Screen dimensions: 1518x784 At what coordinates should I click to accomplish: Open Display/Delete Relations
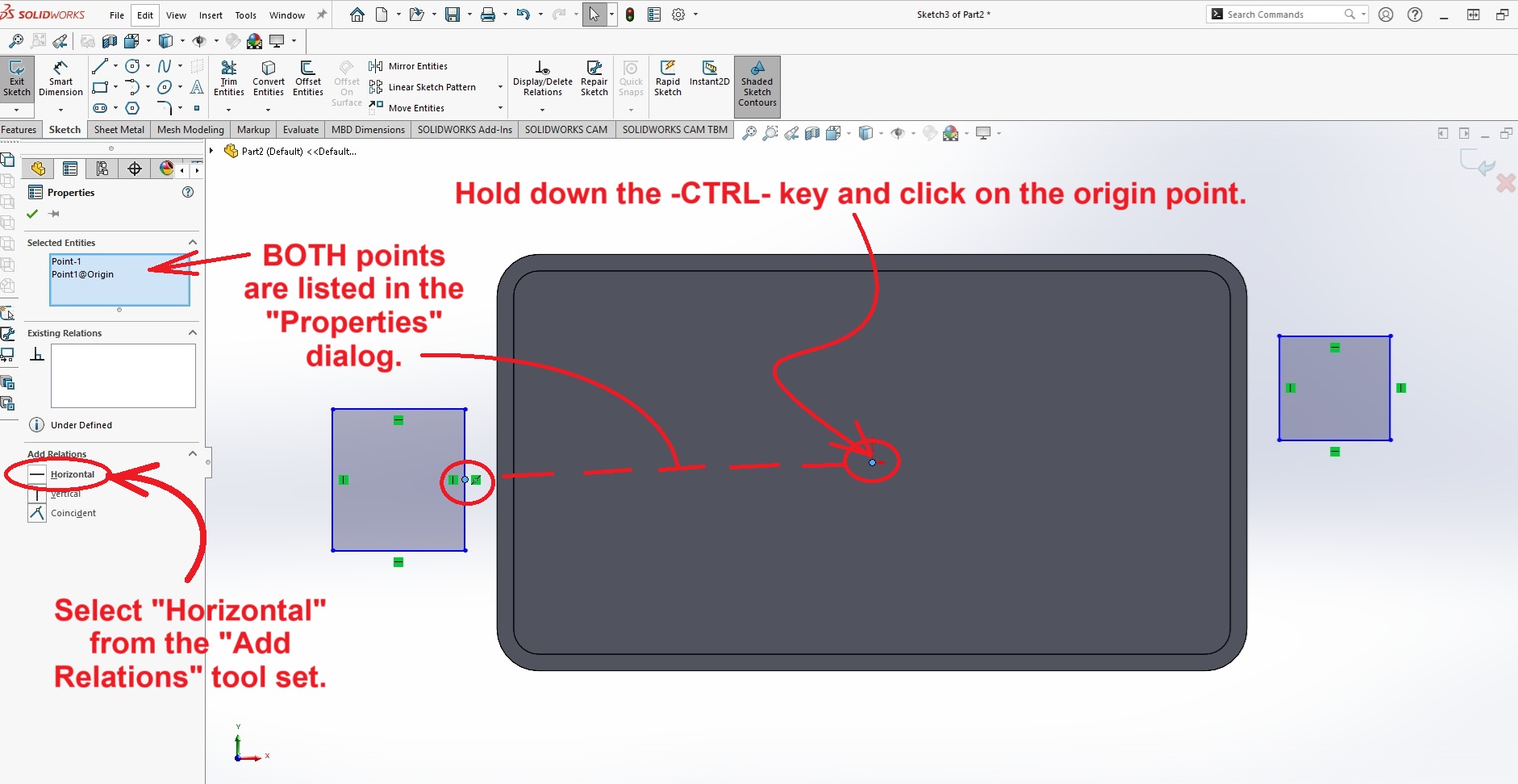click(542, 78)
